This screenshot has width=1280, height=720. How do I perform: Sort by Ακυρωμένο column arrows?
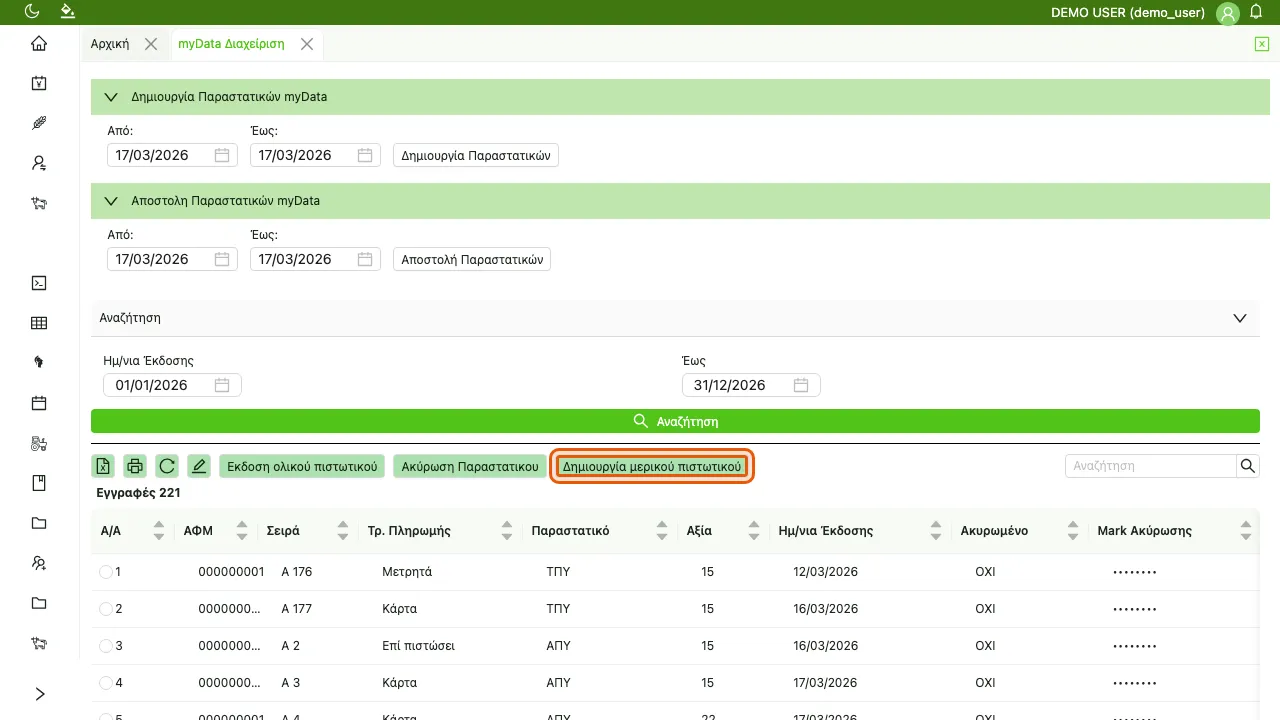pyautogui.click(x=1073, y=531)
